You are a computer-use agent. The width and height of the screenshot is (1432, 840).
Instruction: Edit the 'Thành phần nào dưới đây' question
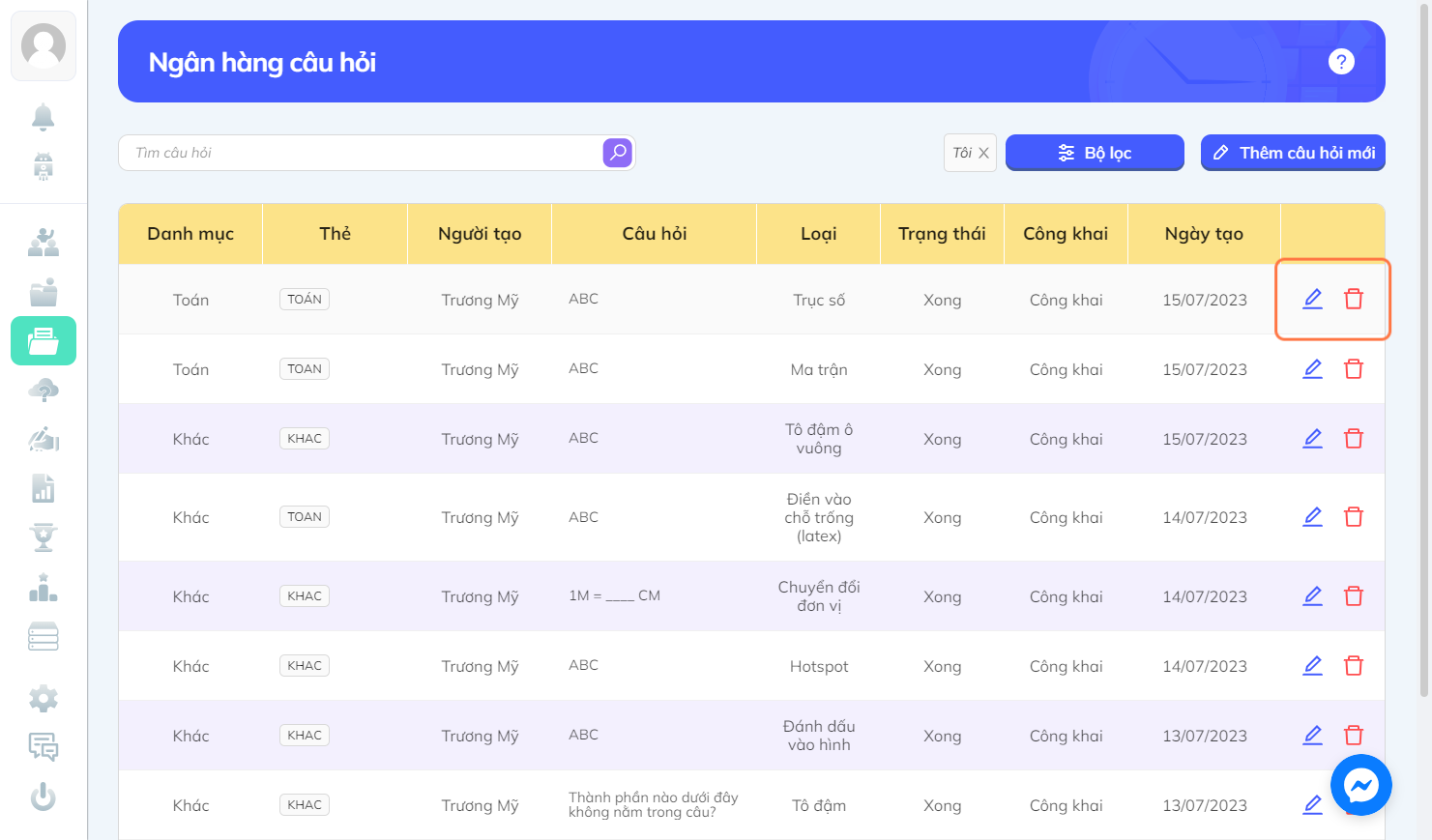click(1312, 805)
